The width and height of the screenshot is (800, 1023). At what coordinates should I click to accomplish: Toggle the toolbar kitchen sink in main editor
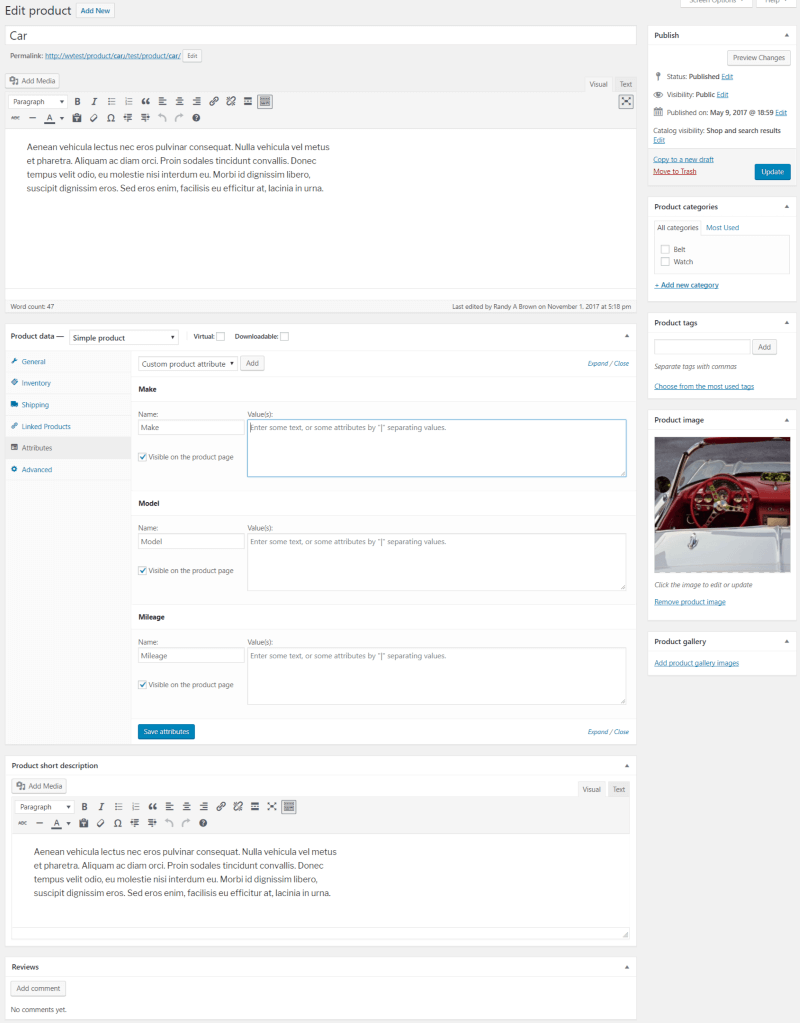(264, 102)
